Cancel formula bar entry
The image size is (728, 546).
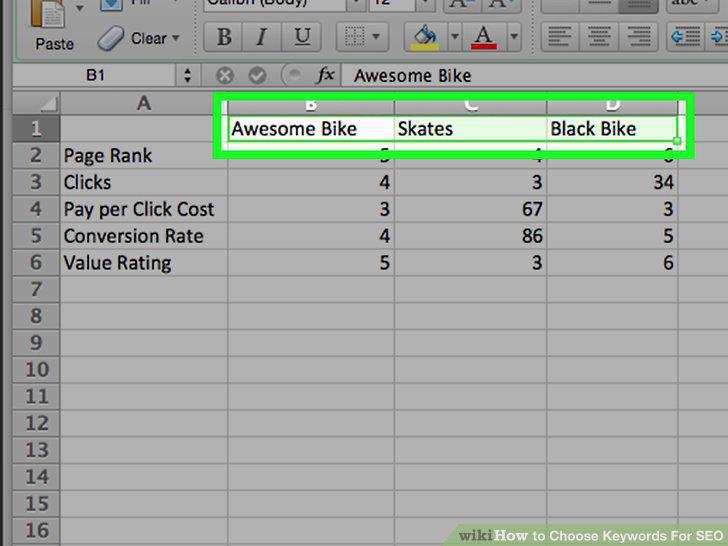click(225, 76)
